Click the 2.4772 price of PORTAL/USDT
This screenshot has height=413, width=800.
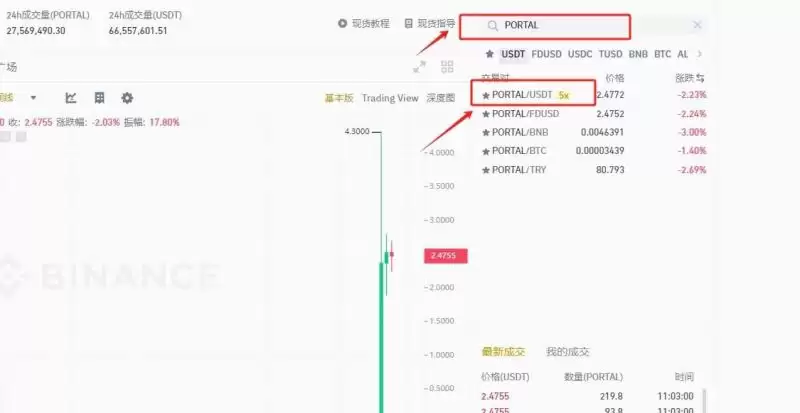[x=610, y=95]
